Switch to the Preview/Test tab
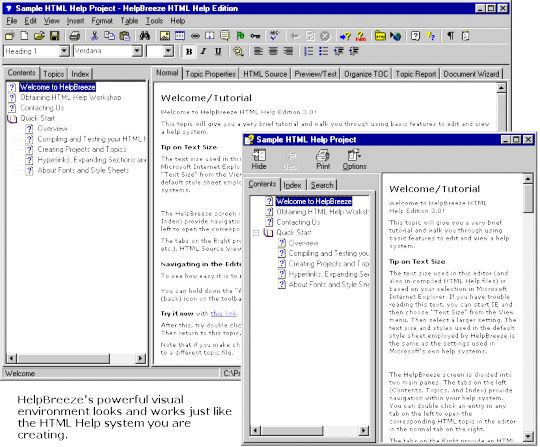This screenshot has width=540, height=447. 315,74
